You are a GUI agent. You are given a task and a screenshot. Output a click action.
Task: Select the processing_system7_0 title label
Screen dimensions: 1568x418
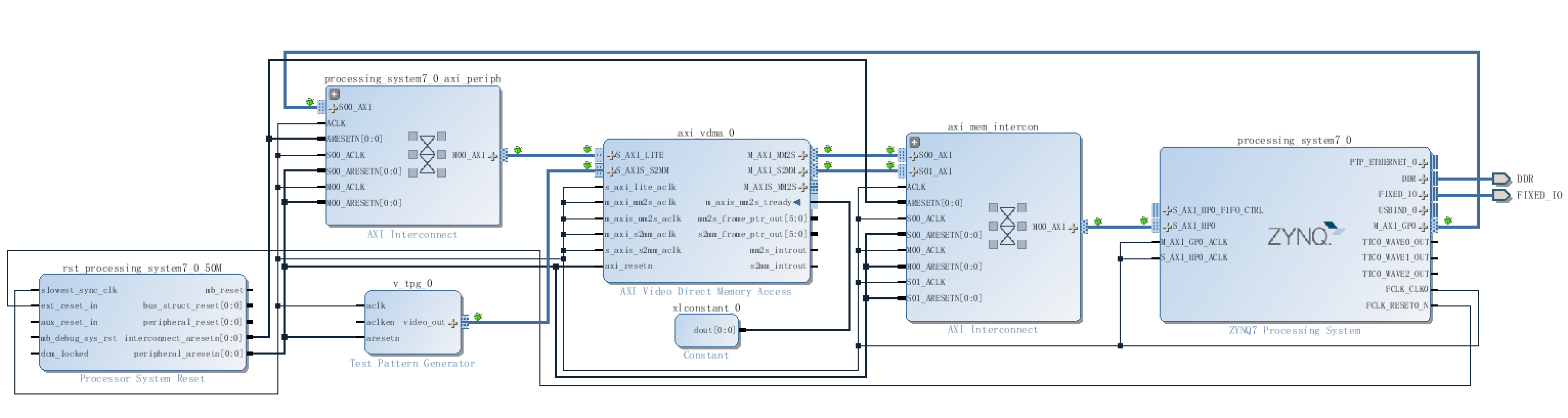point(1294,141)
